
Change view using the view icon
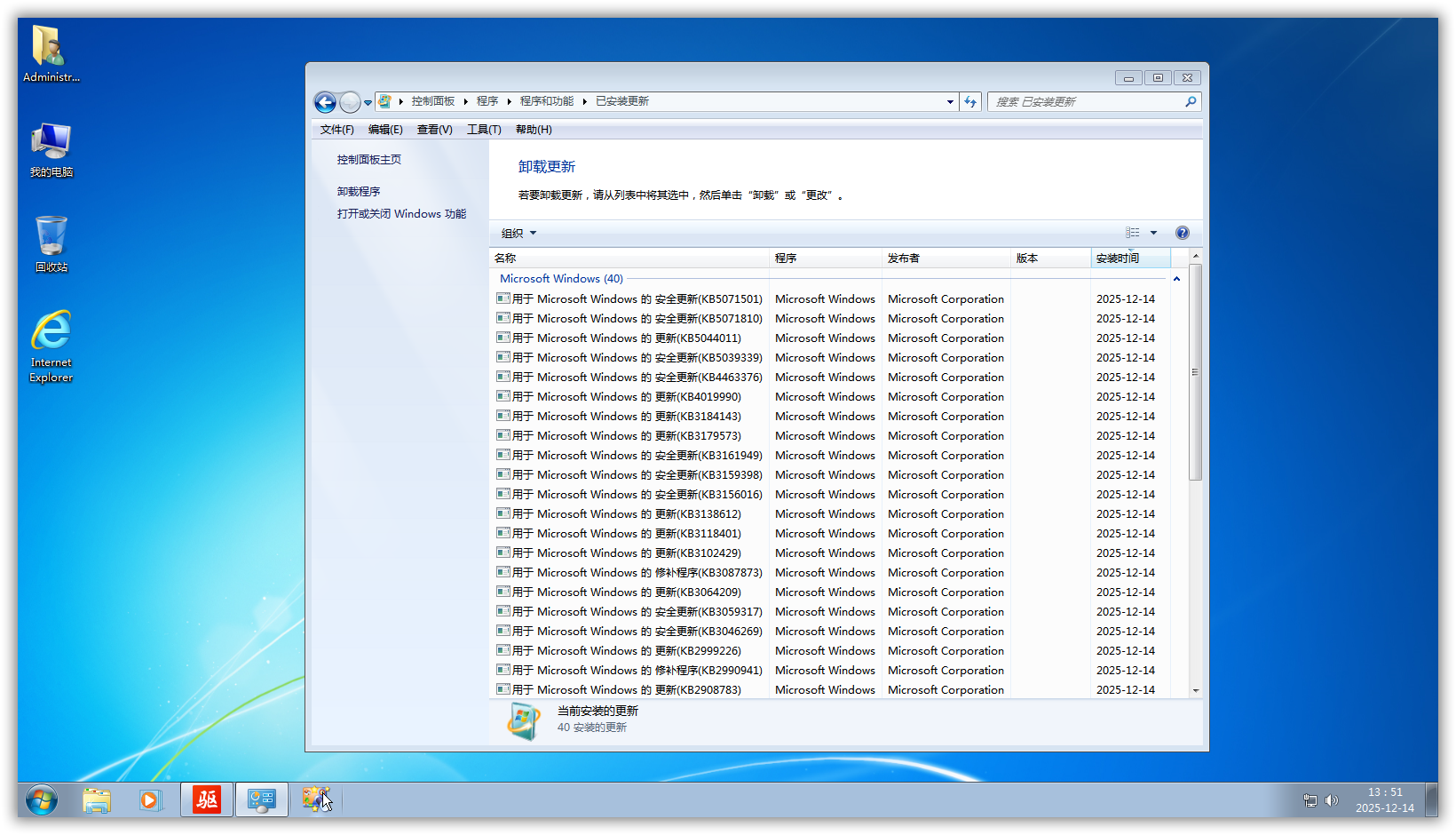1133,233
